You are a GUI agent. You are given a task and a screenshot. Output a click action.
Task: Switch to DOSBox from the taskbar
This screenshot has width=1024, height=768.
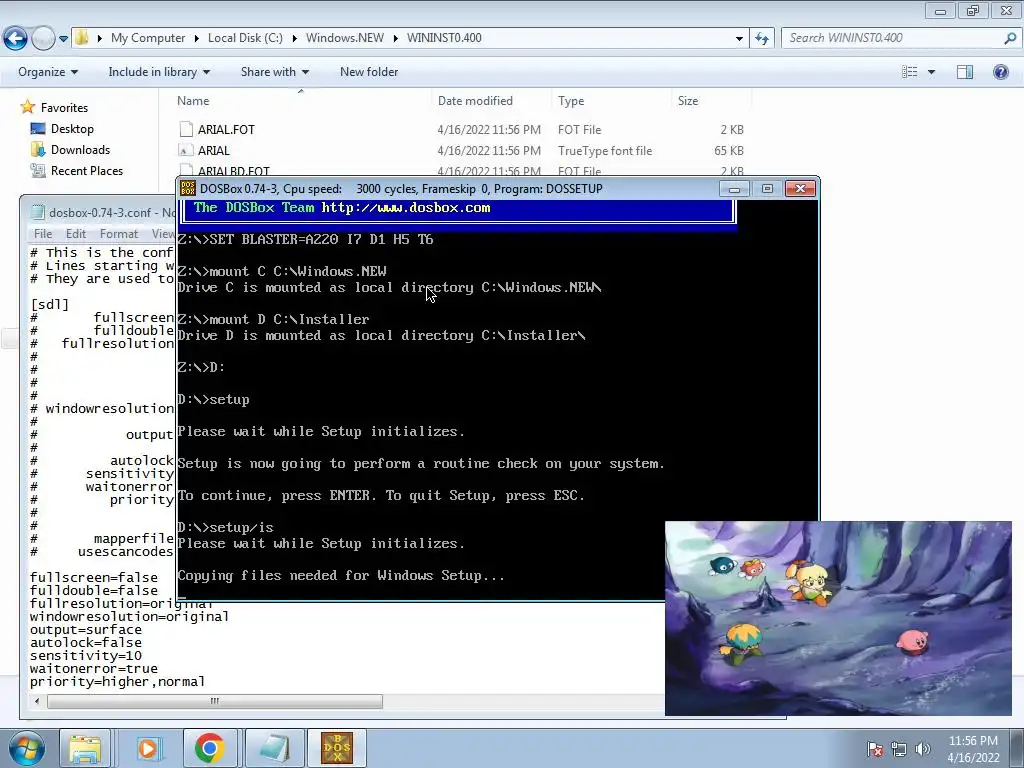337,748
